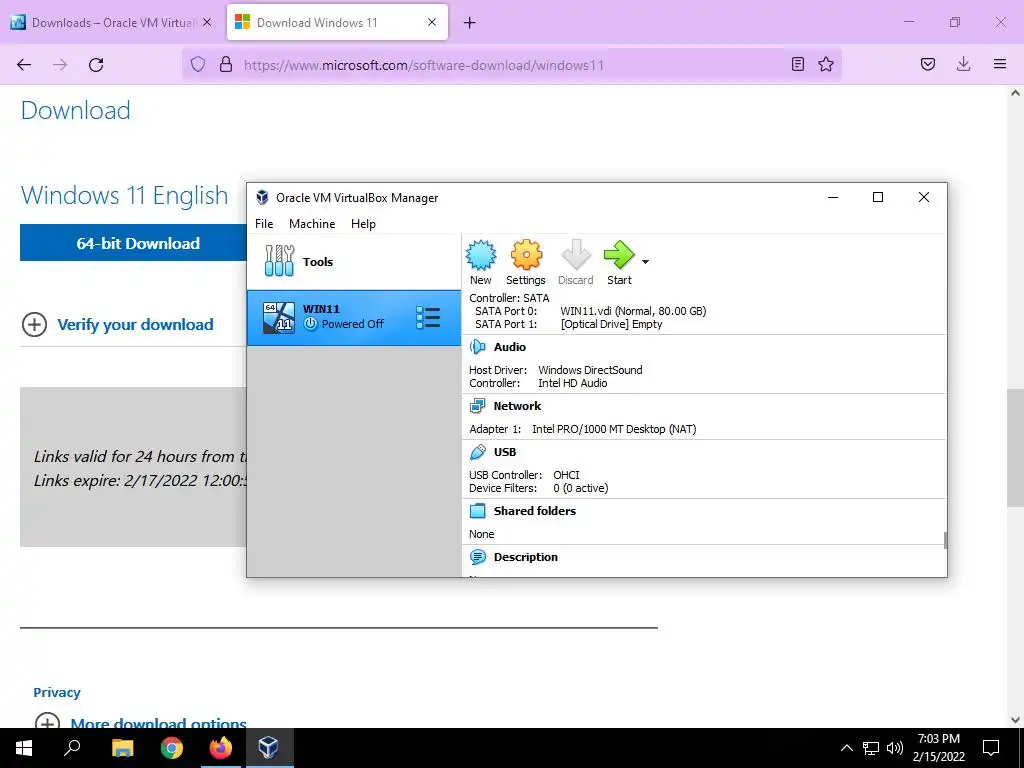Select the WIN11 Powered Off machine

(x=354, y=318)
